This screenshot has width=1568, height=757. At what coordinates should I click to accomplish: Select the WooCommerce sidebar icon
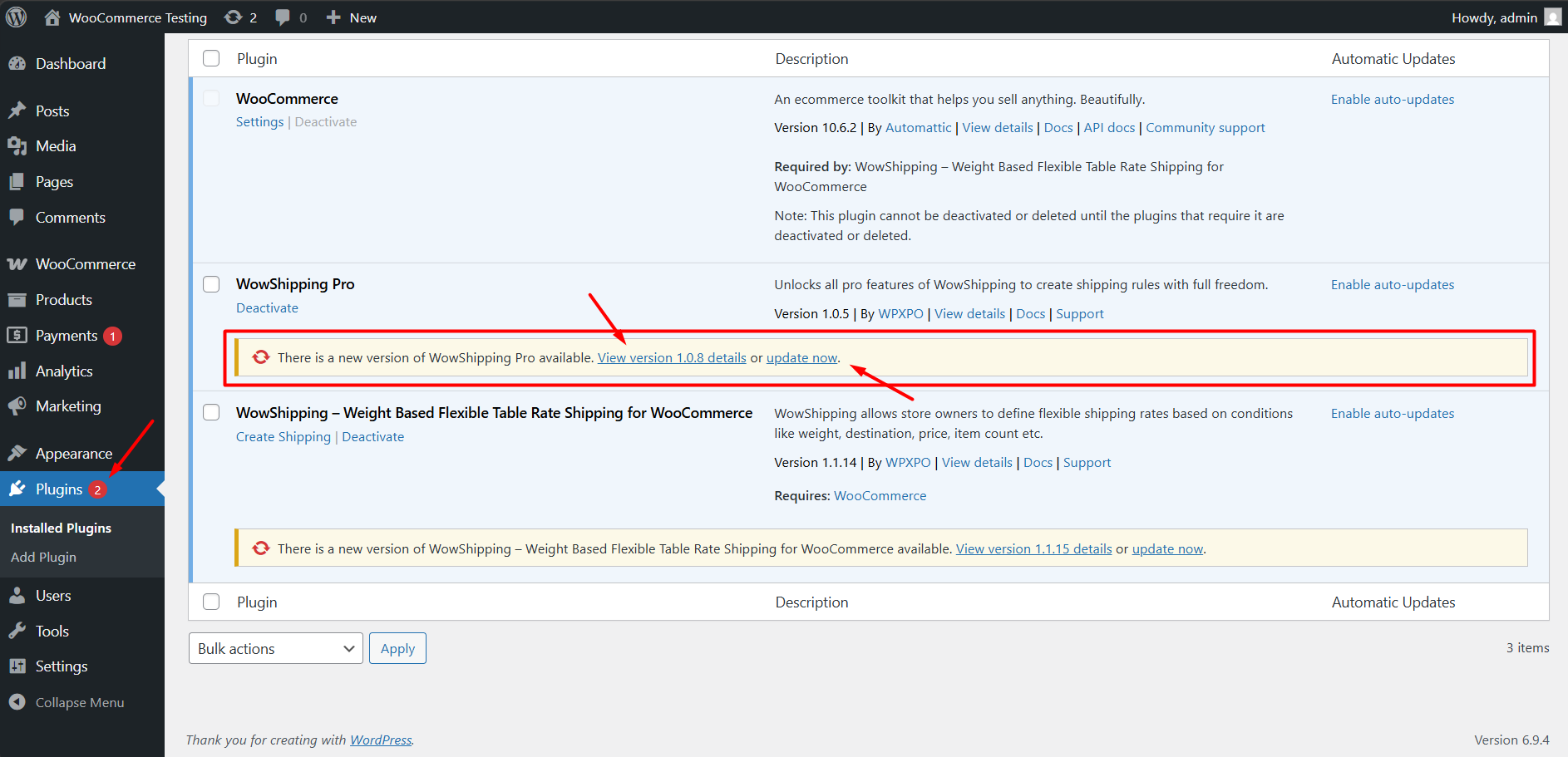point(18,263)
